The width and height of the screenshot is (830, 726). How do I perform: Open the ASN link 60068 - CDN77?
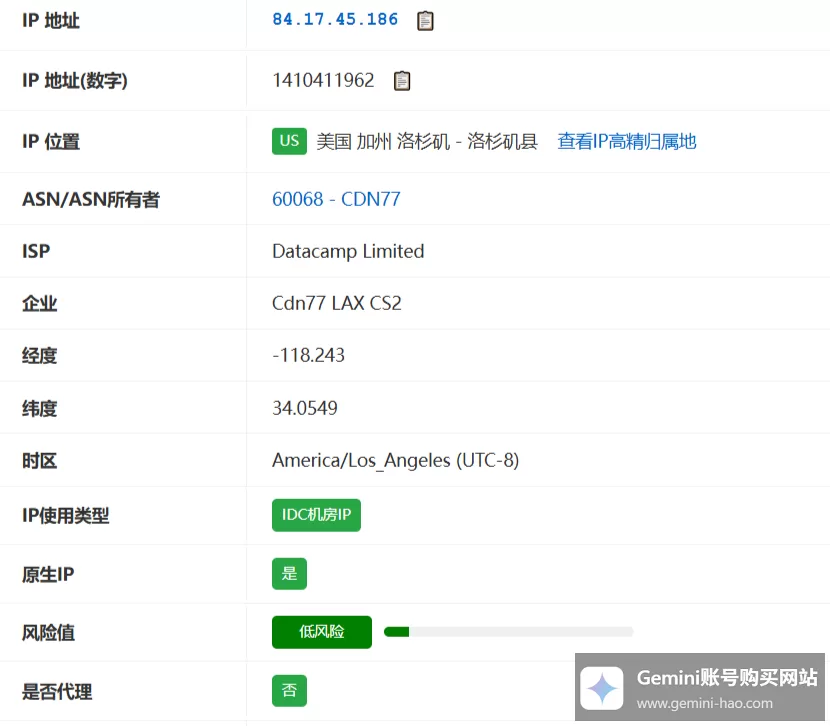tap(336, 199)
